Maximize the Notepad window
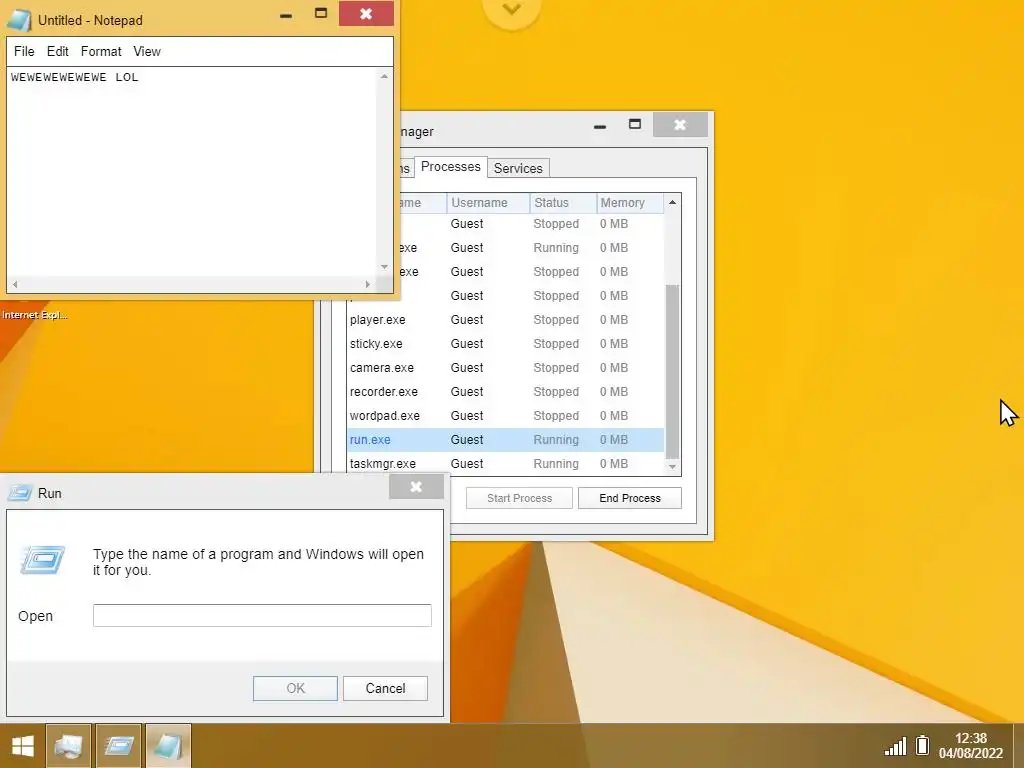Screen dimensions: 1024x768 tap(321, 13)
